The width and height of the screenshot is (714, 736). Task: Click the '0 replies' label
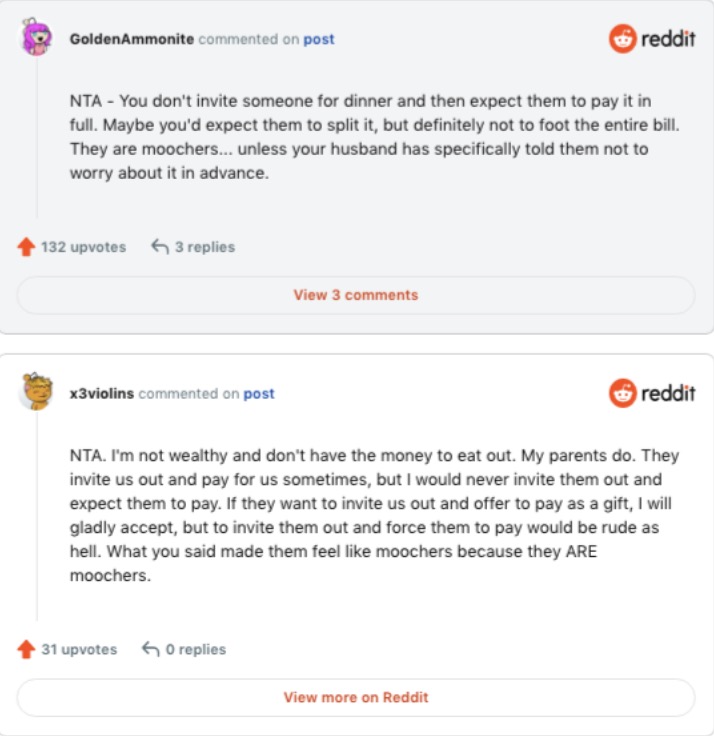(x=196, y=649)
